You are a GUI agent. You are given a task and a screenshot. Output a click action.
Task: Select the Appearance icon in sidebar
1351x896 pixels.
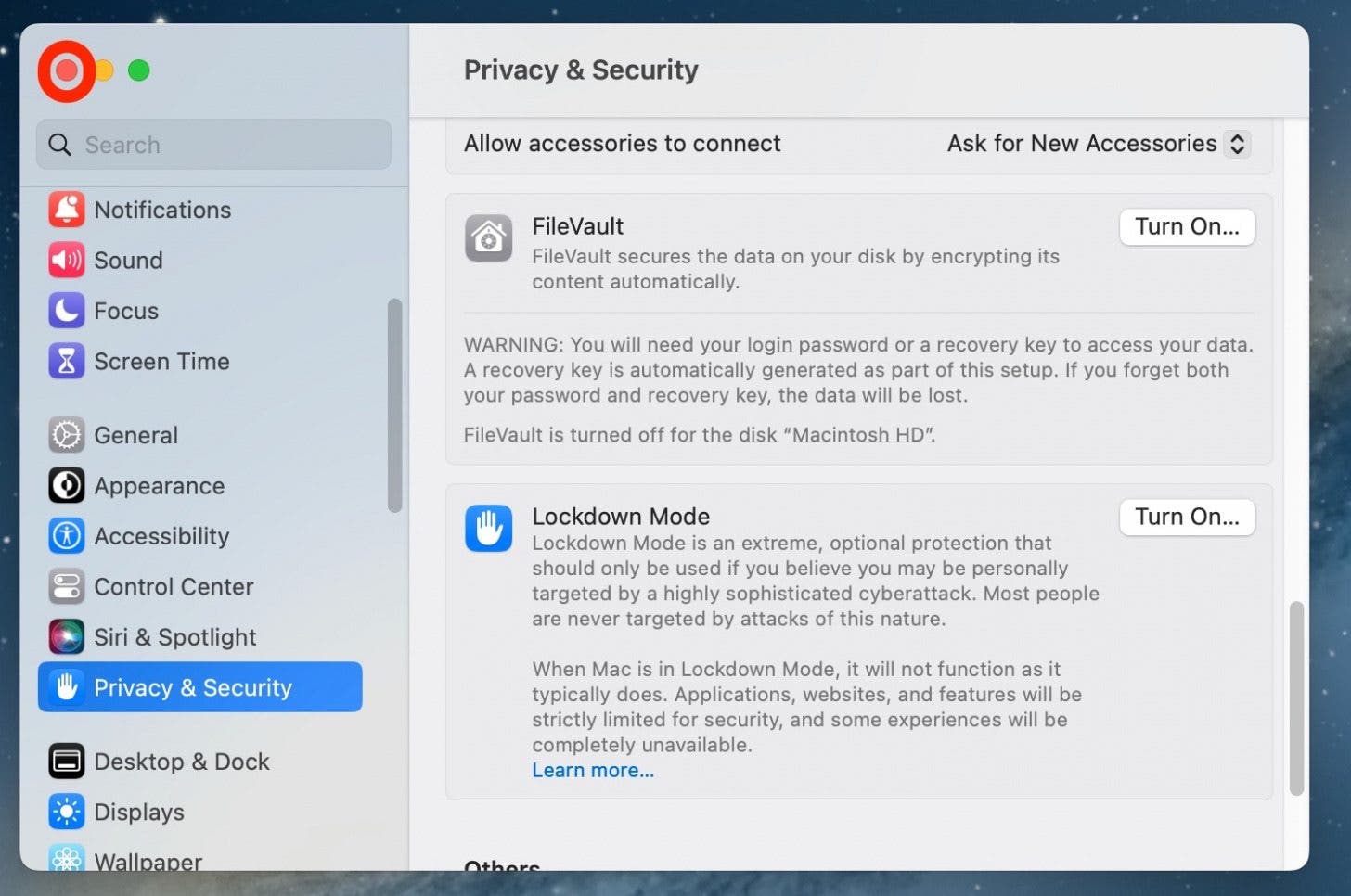click(67, 485)
